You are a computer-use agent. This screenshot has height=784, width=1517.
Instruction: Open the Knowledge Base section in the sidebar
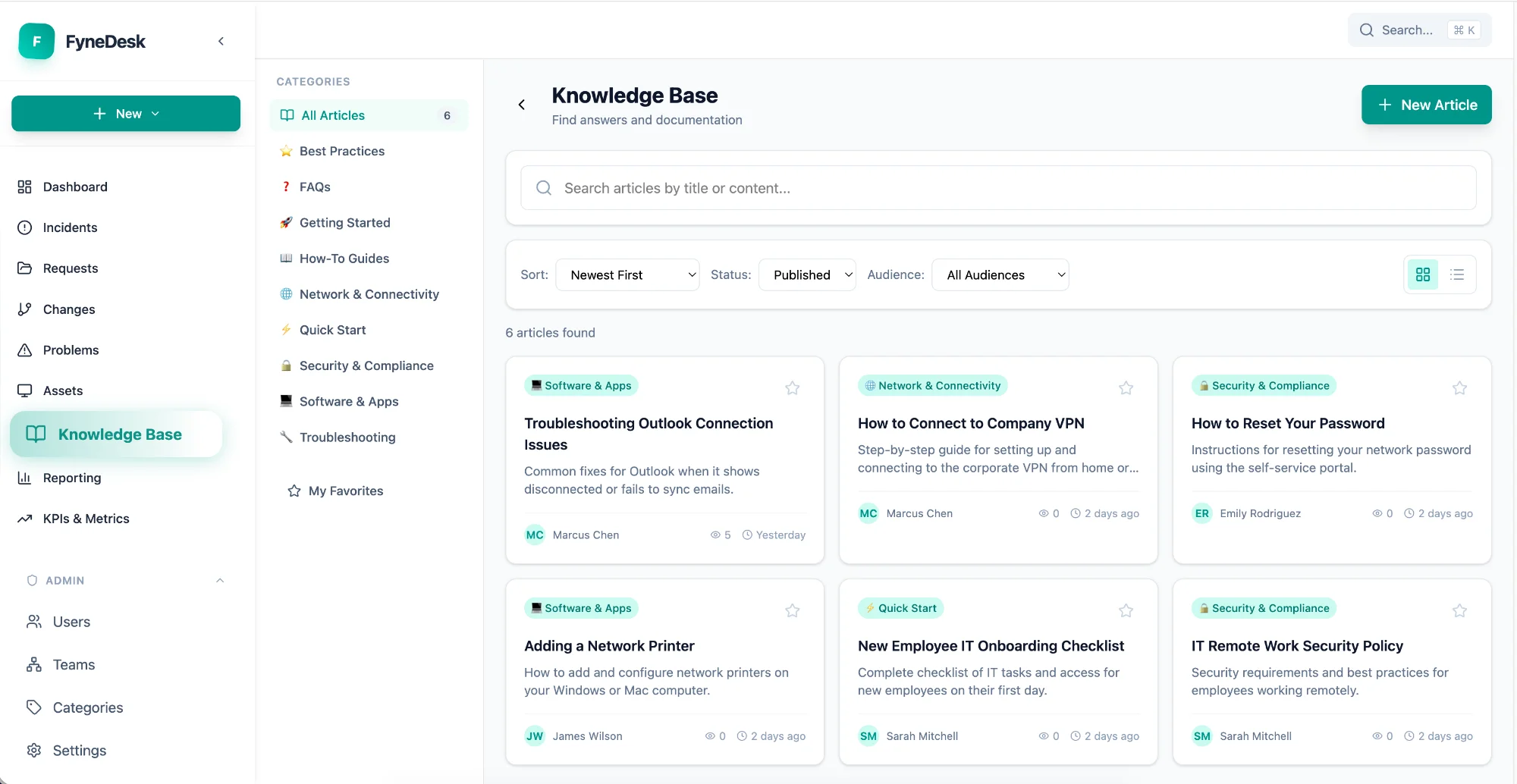pos(120,434)
